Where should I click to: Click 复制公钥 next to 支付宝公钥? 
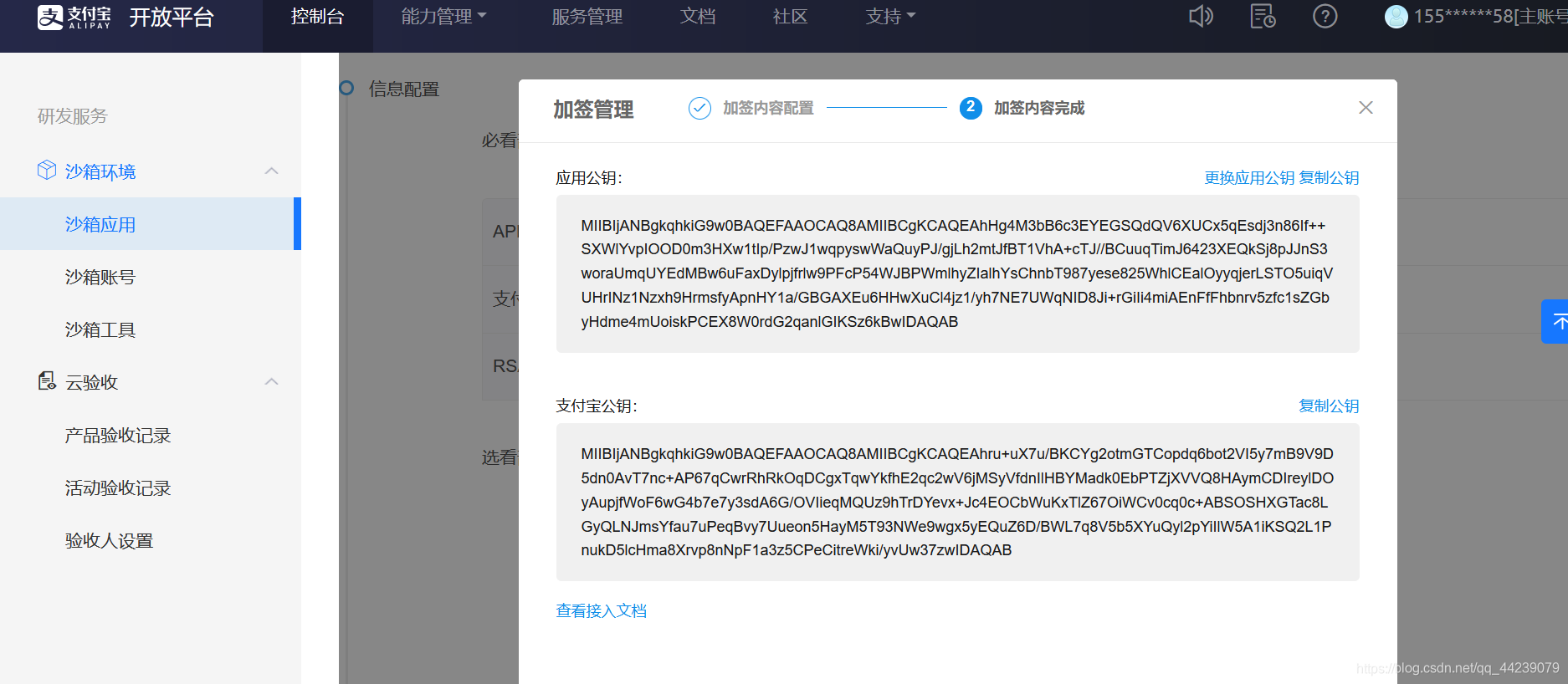coord(1329,406)
